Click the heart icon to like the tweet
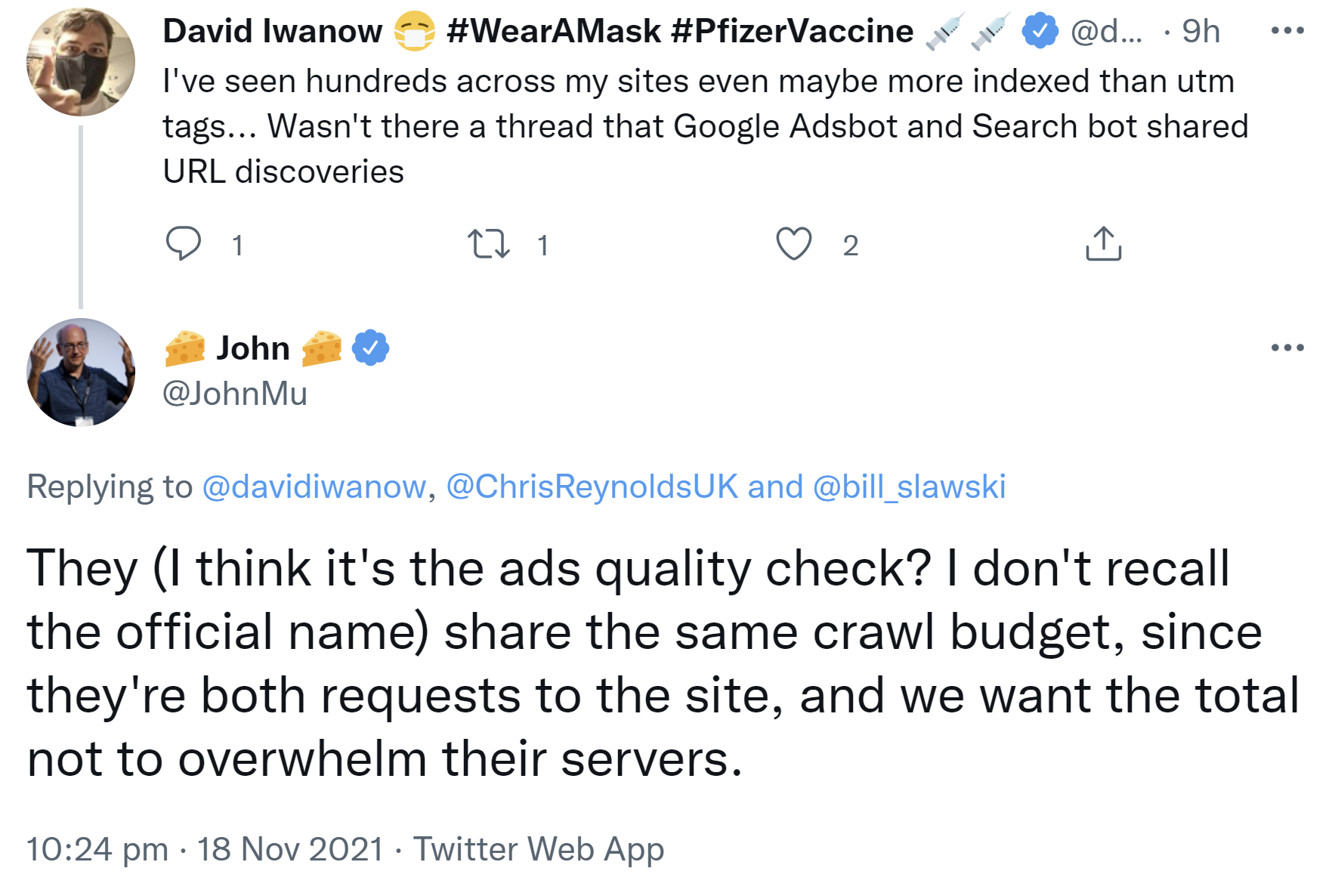This screenshot has width=1332, height=896. (x=794, y=243)
